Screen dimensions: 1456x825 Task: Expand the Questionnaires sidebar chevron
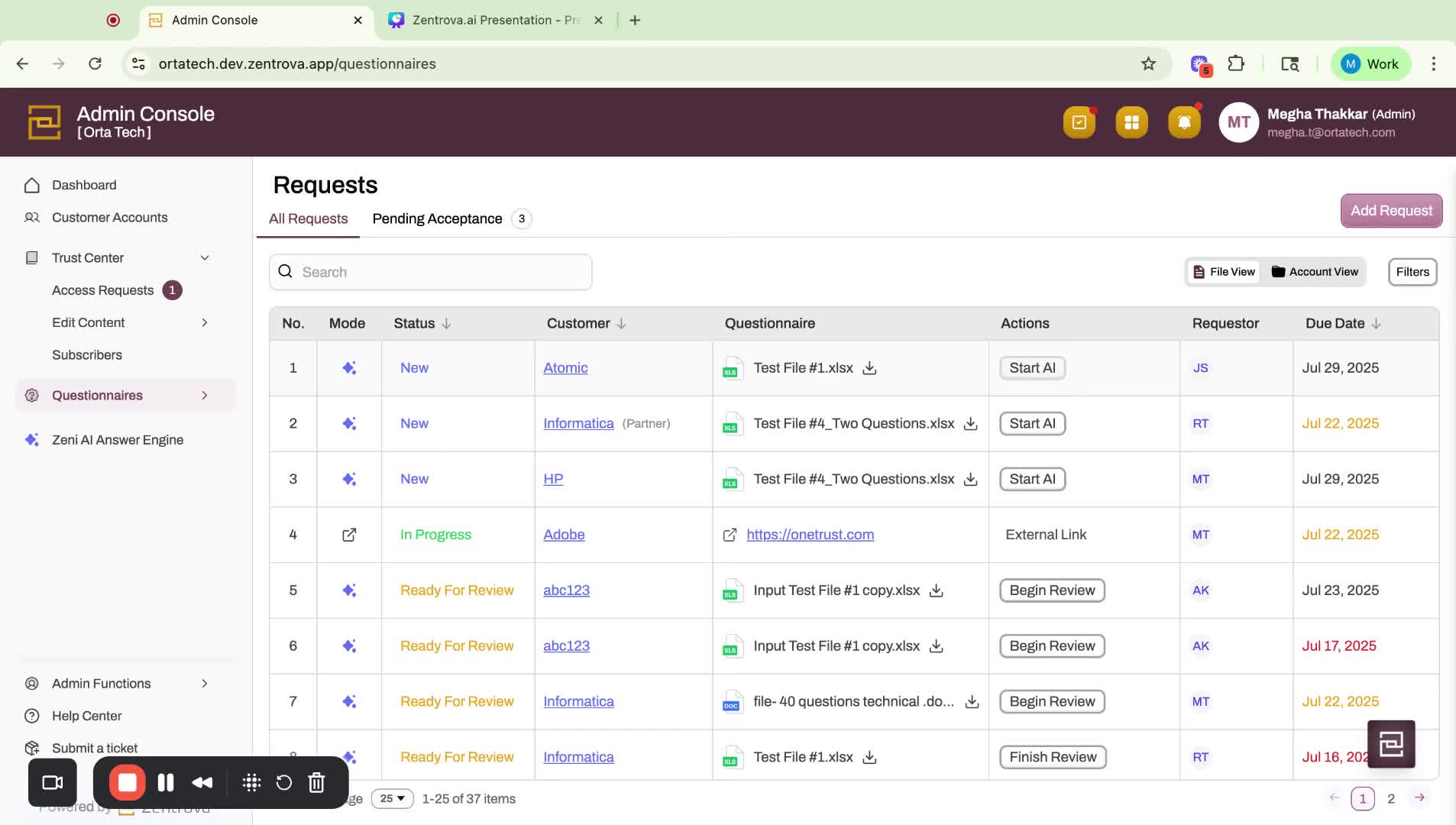[205, 396]
